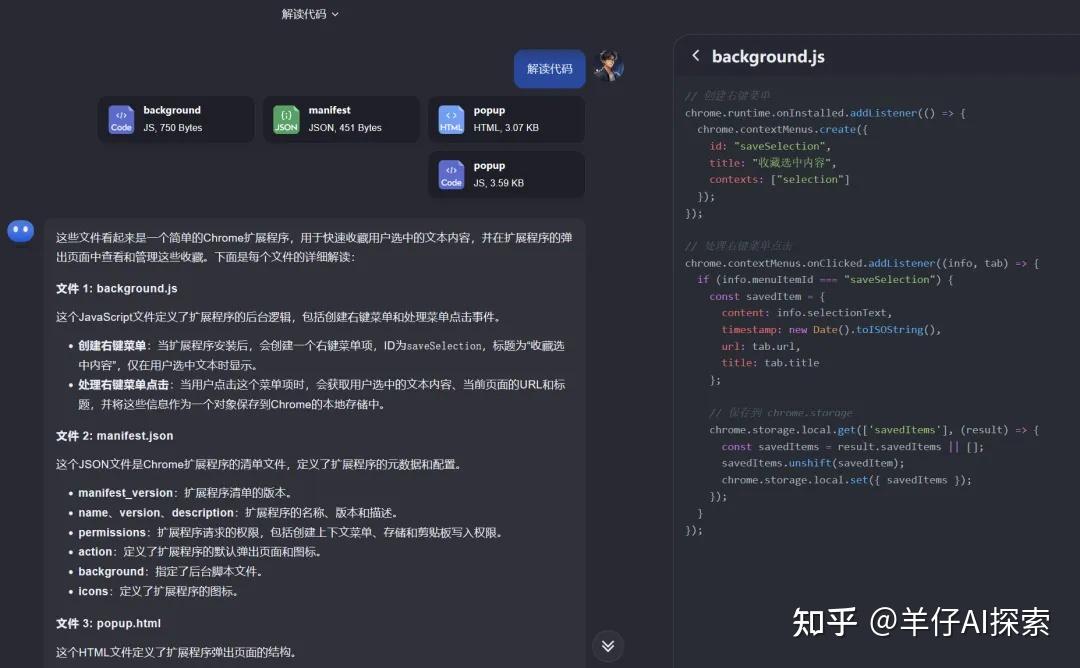Screen dimensions: 1080x668
Task: Click the user profile avatar next to 解读代码 message
Action: click(608, 68)
